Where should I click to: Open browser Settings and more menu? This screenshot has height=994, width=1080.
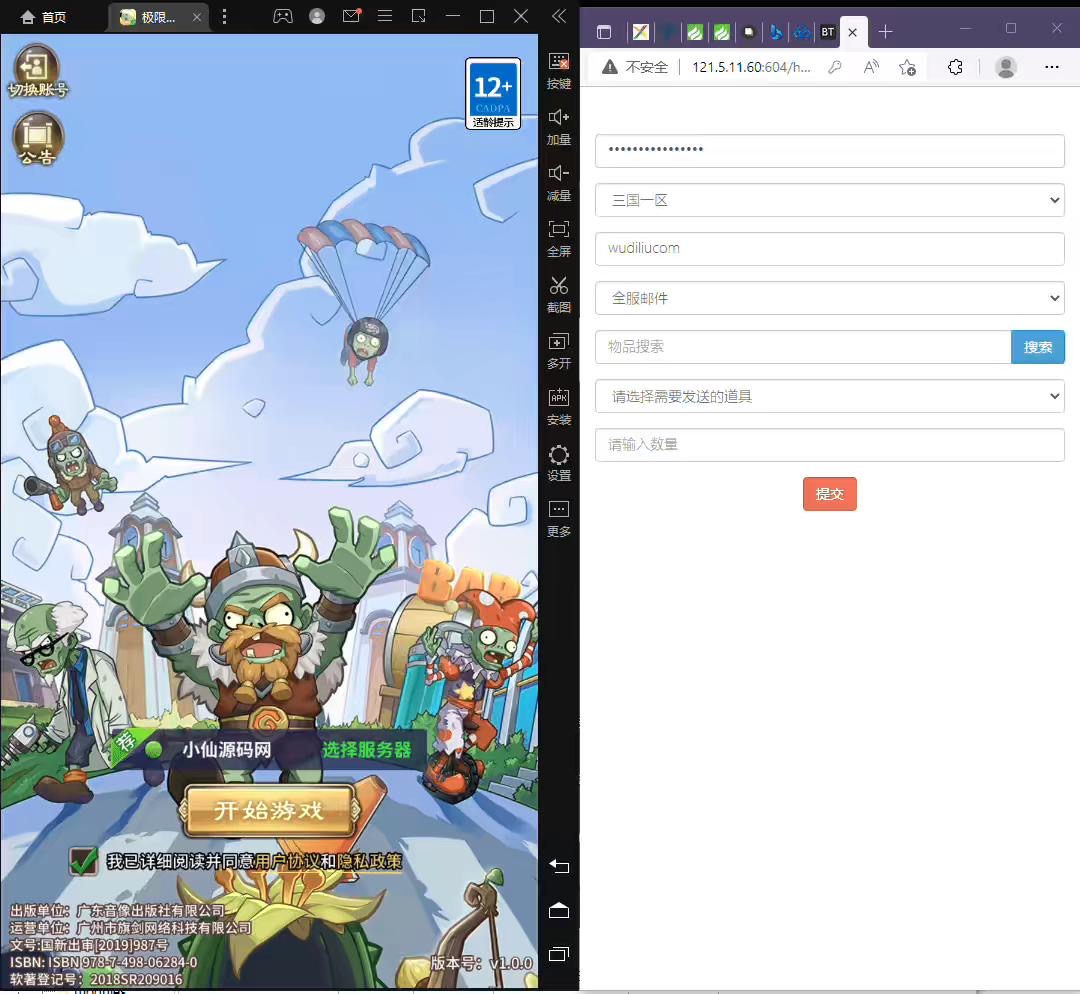pos(1051,67)
